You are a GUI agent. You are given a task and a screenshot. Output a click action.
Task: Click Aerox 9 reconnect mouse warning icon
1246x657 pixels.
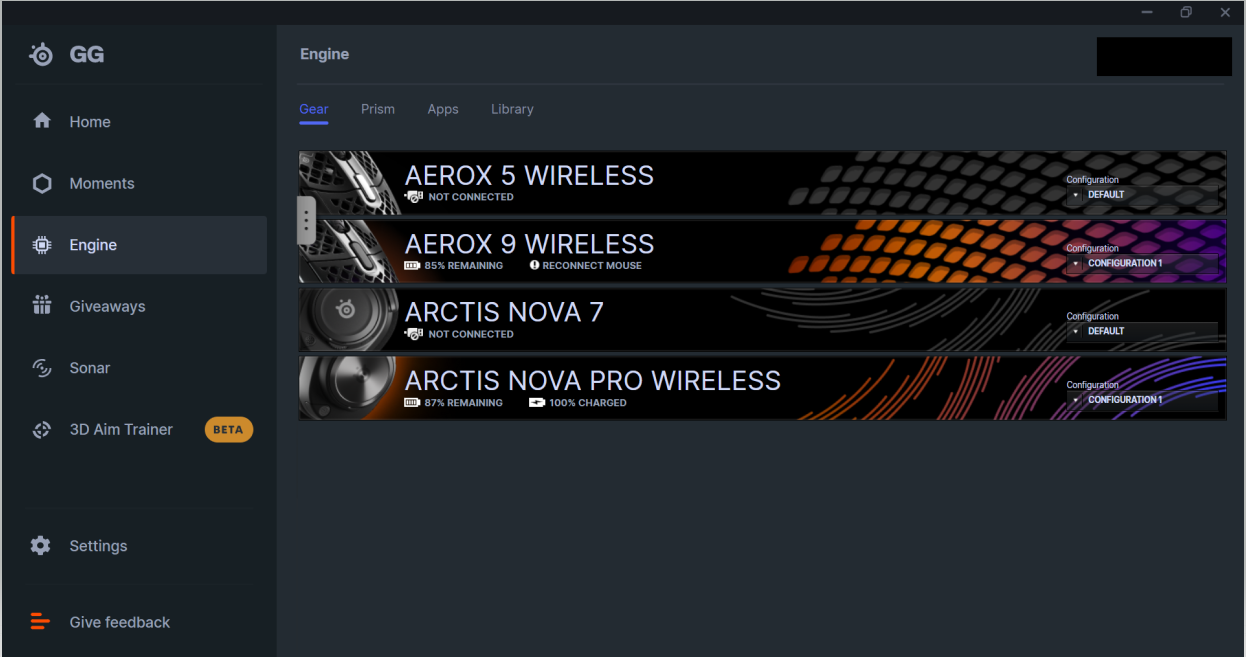(534, 265)
